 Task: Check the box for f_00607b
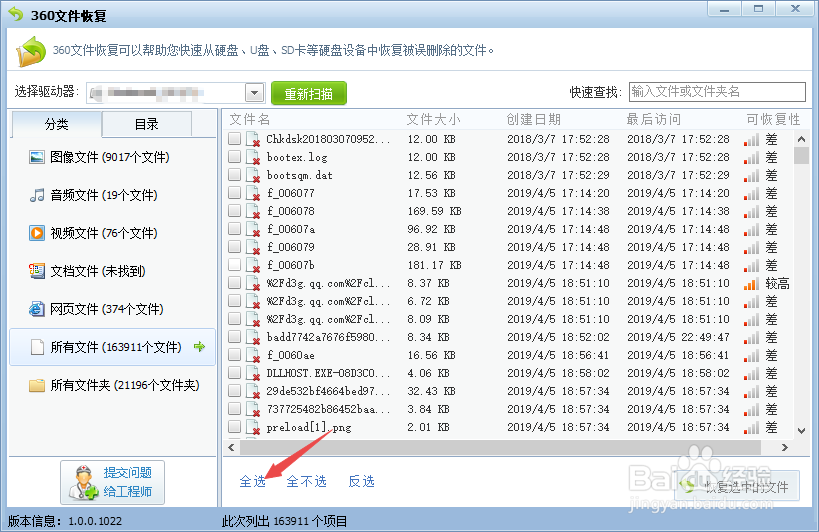[235, 264]
